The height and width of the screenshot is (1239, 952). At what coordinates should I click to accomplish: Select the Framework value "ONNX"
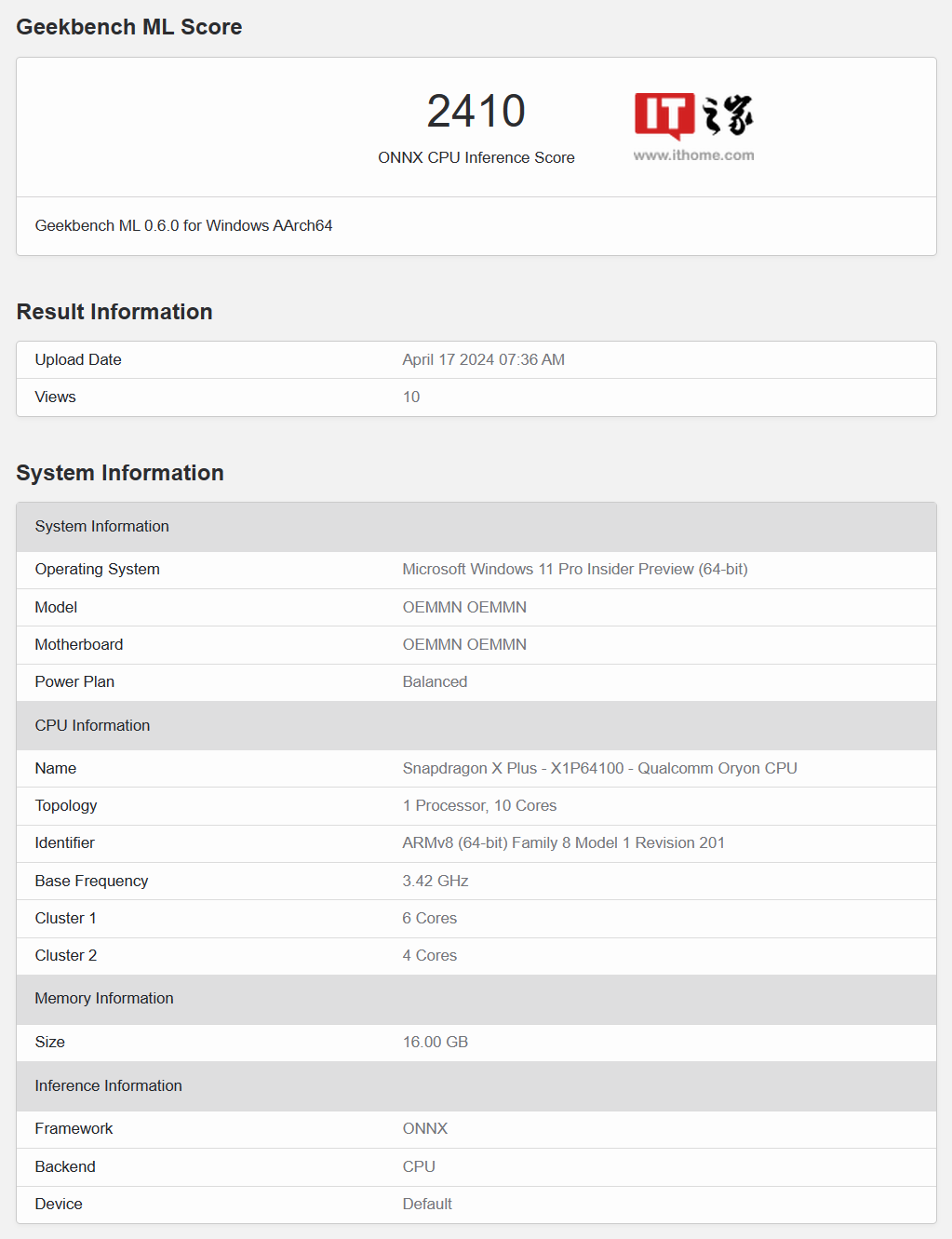tap(425, 1129)
